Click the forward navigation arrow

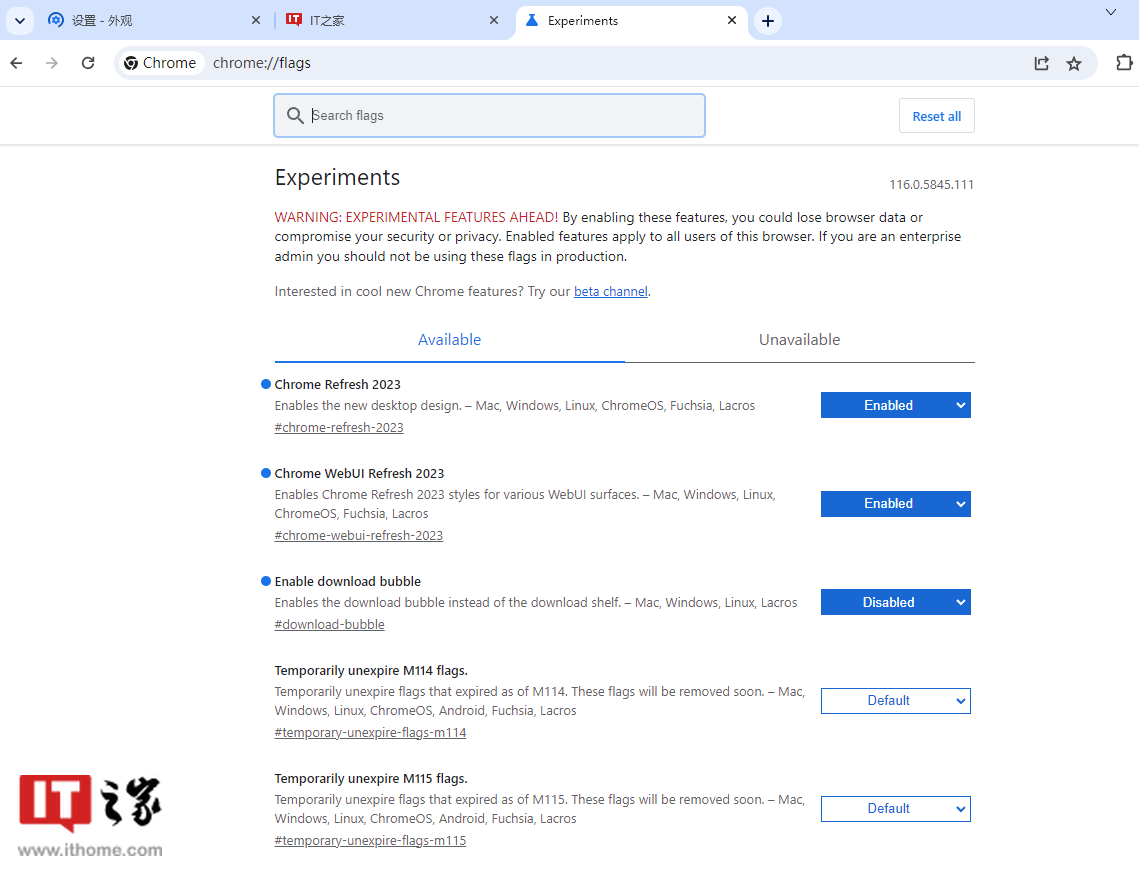(52, 63)
